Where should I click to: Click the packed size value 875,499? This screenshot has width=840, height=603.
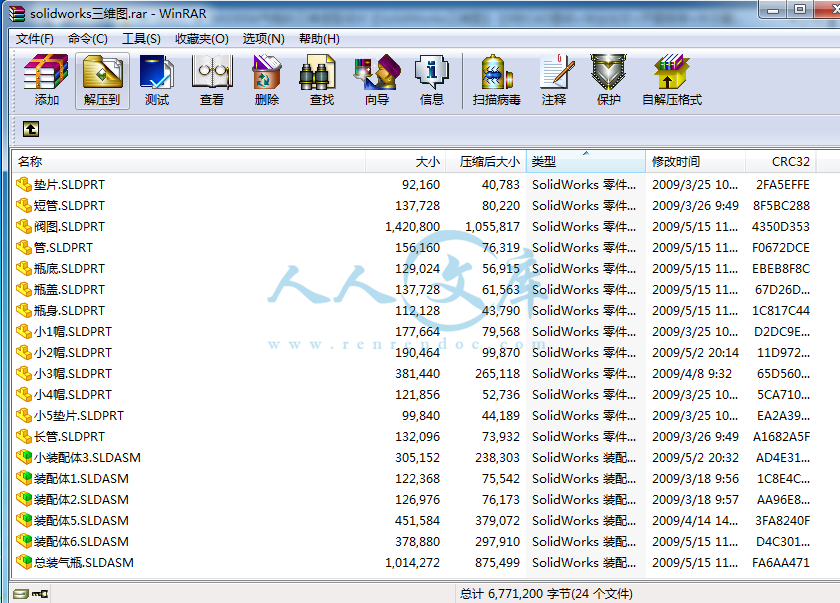[497, 562]
